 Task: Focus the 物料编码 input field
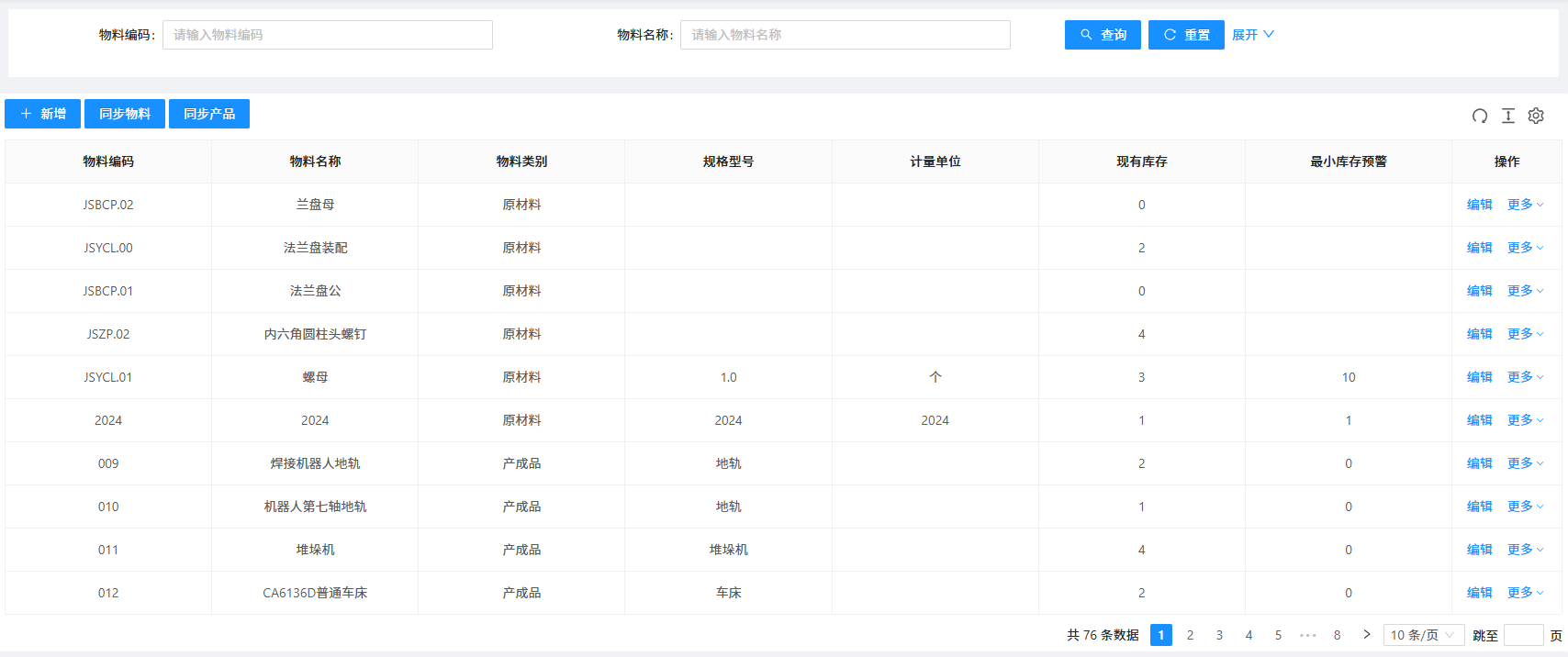pyautogui.click(x=328, y=35)
